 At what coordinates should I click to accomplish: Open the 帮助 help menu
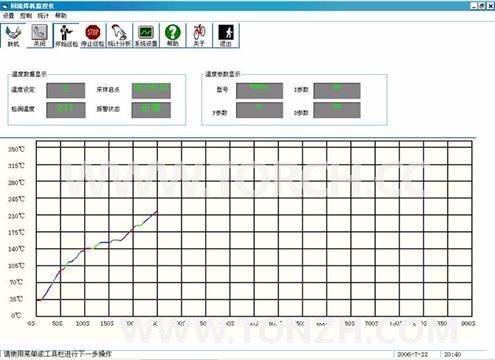tap(61, 15)
